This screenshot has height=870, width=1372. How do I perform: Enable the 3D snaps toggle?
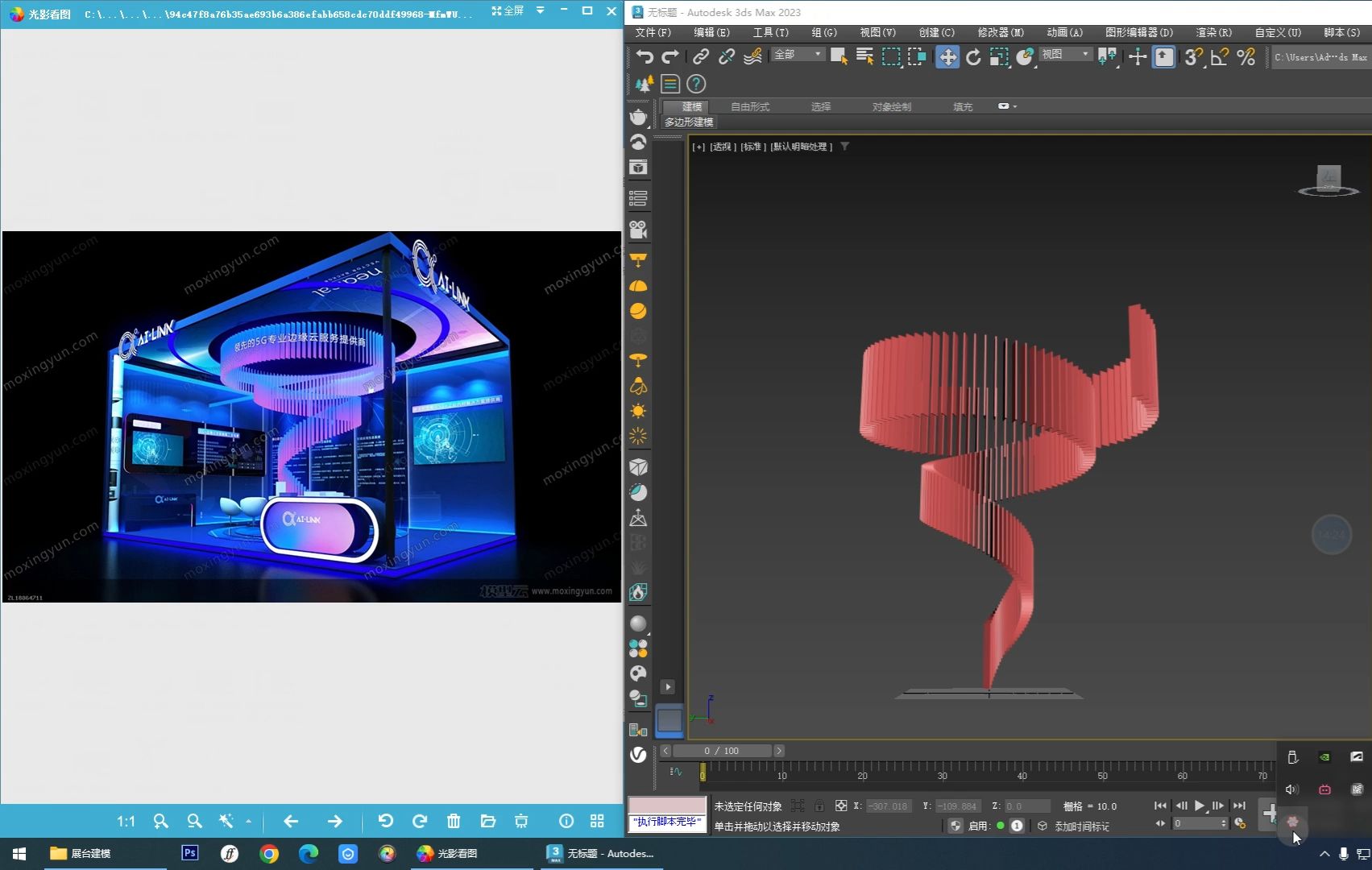click(x=1192, y=56)
